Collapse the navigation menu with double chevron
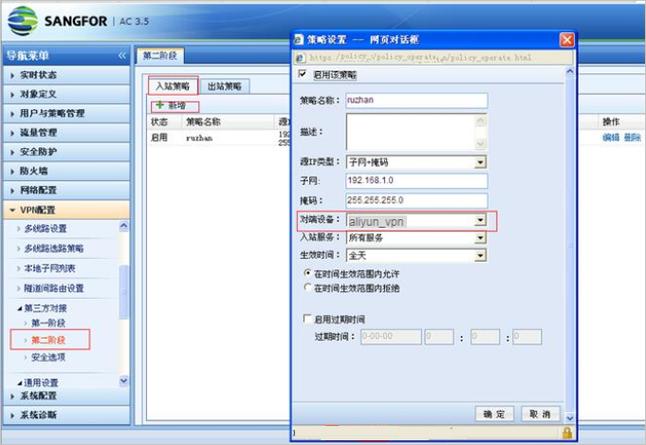Screen dimensions: 646x445 pyautogui.click(x=122, y=55)
